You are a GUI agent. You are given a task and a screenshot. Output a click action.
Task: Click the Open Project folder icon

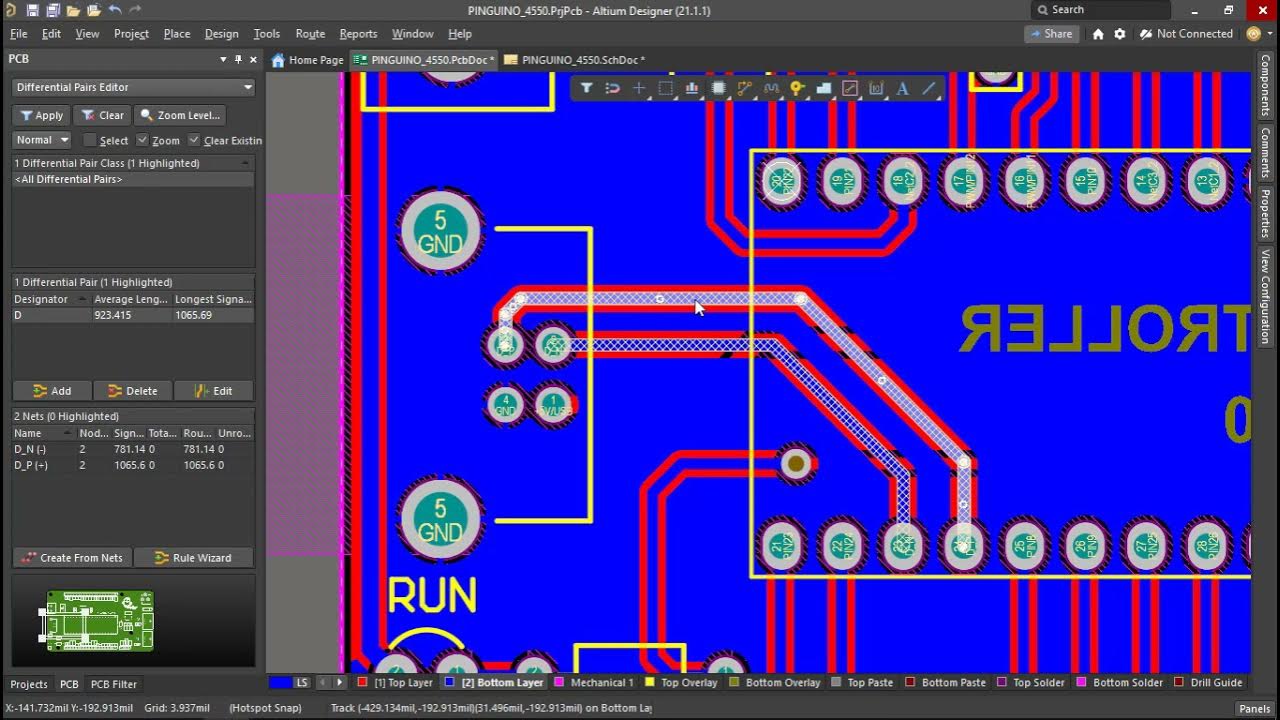point(94,10)
